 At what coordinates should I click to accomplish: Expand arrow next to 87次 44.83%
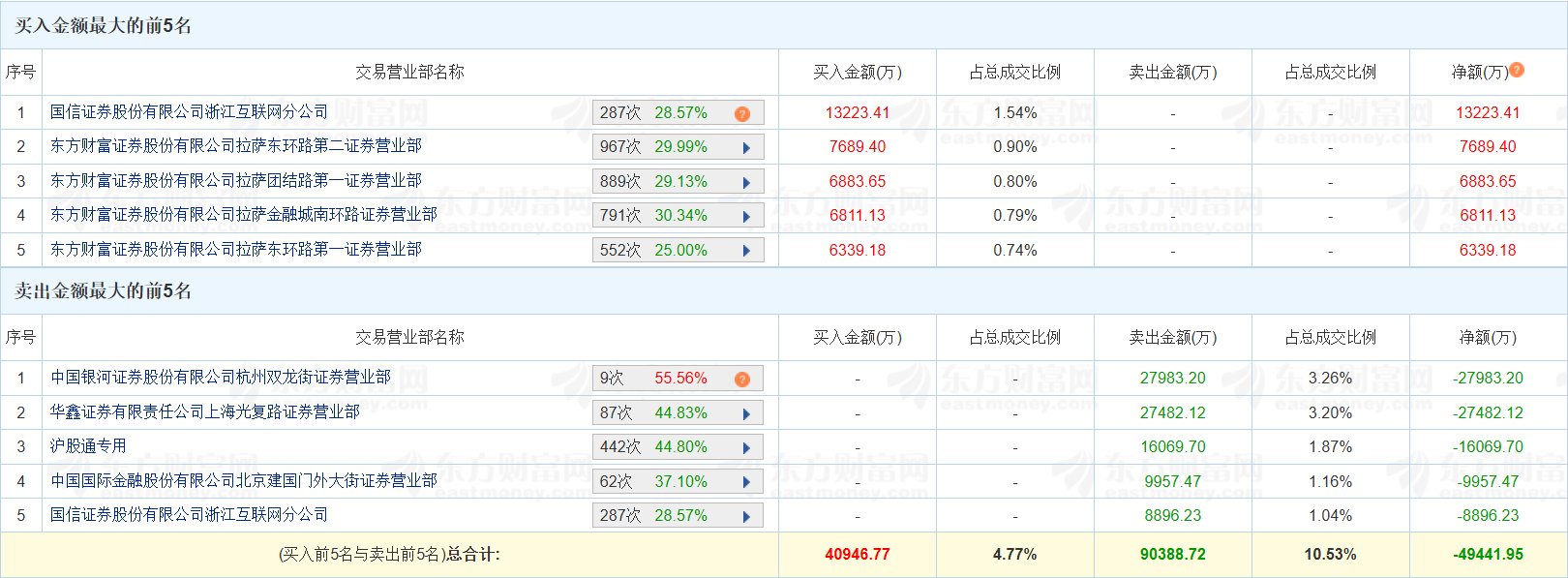tap(746, 414)
